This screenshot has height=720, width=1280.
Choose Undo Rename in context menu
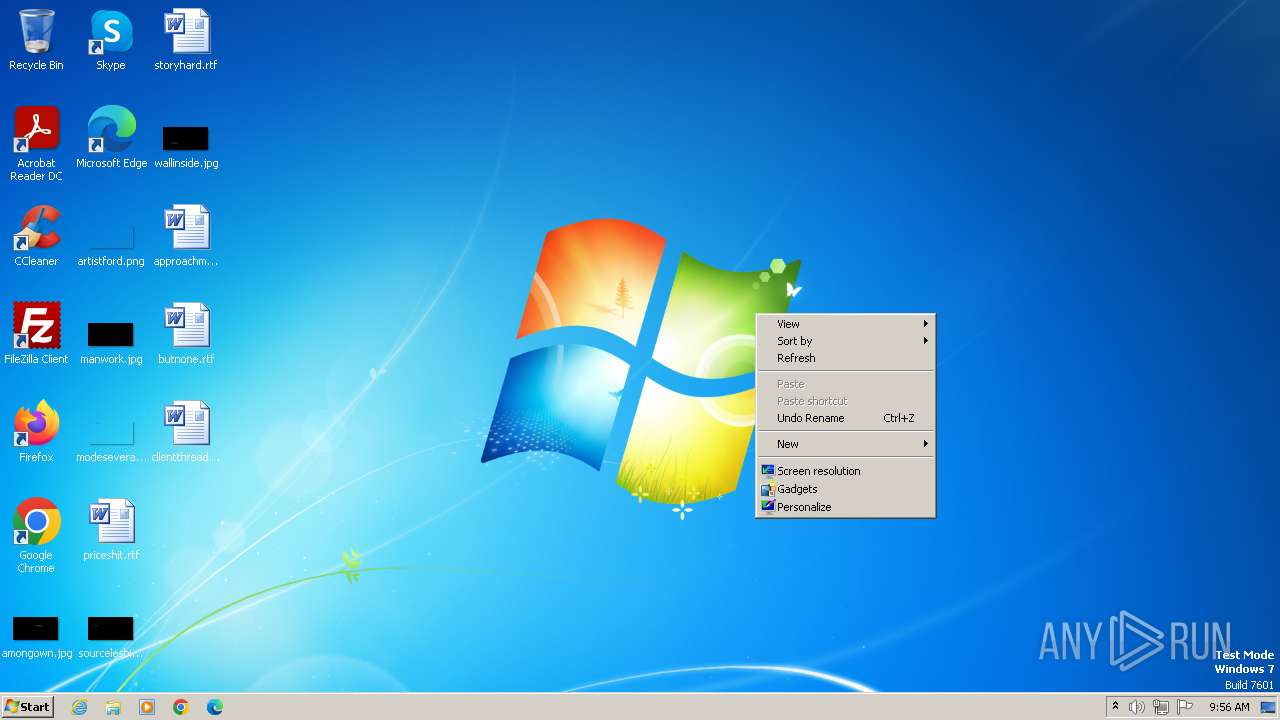845,418
